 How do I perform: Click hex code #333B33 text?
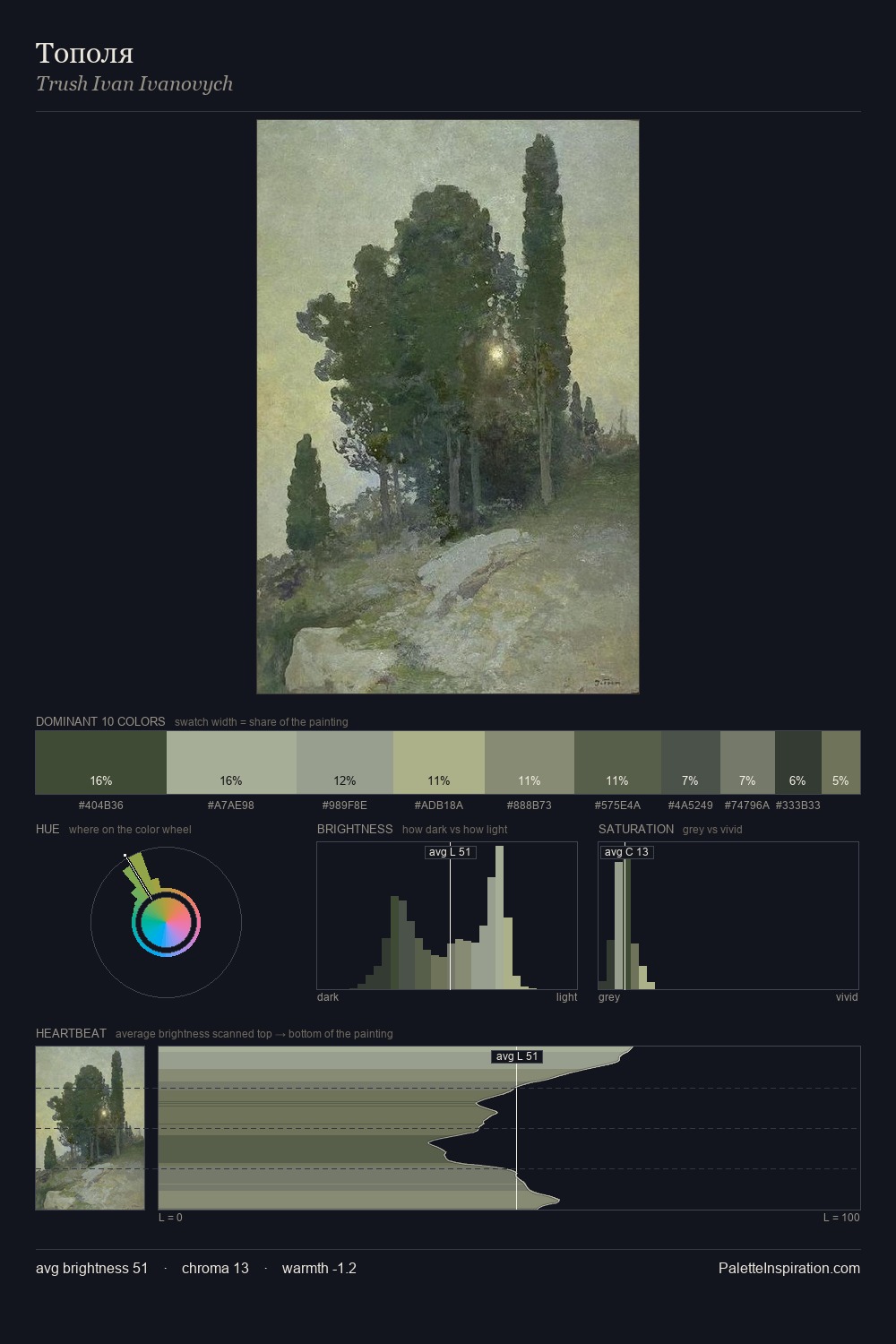point(797,806)
